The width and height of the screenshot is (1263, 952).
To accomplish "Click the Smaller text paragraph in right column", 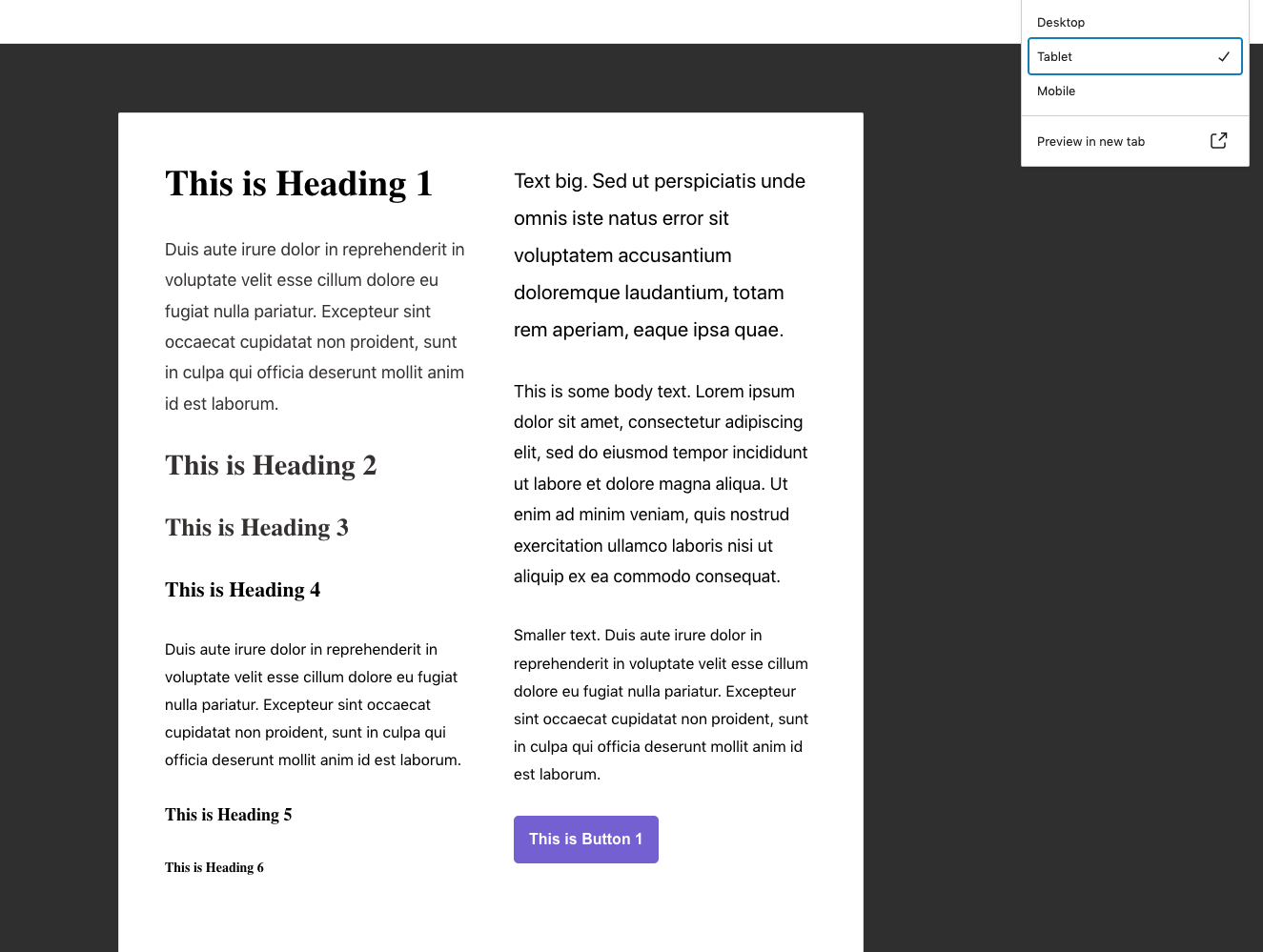I will click(x=661, y=704).
